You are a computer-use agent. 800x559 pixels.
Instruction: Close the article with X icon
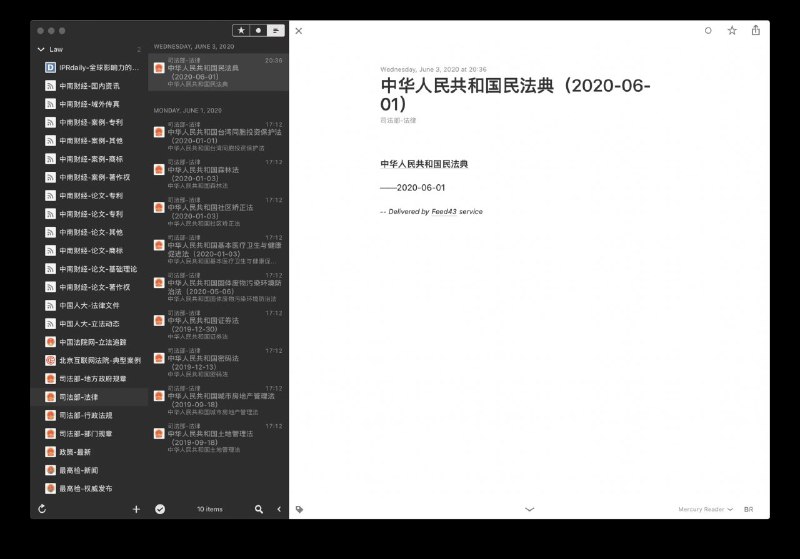(x=299, y=31)
